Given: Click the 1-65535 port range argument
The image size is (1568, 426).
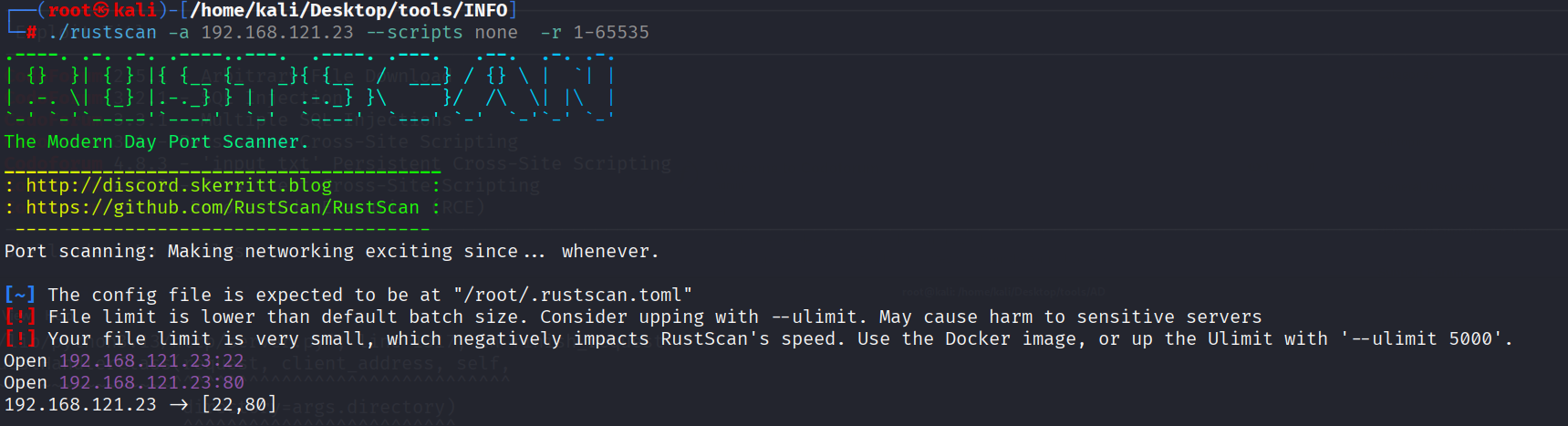Looking at the screenshot, I should click(611, 33).
